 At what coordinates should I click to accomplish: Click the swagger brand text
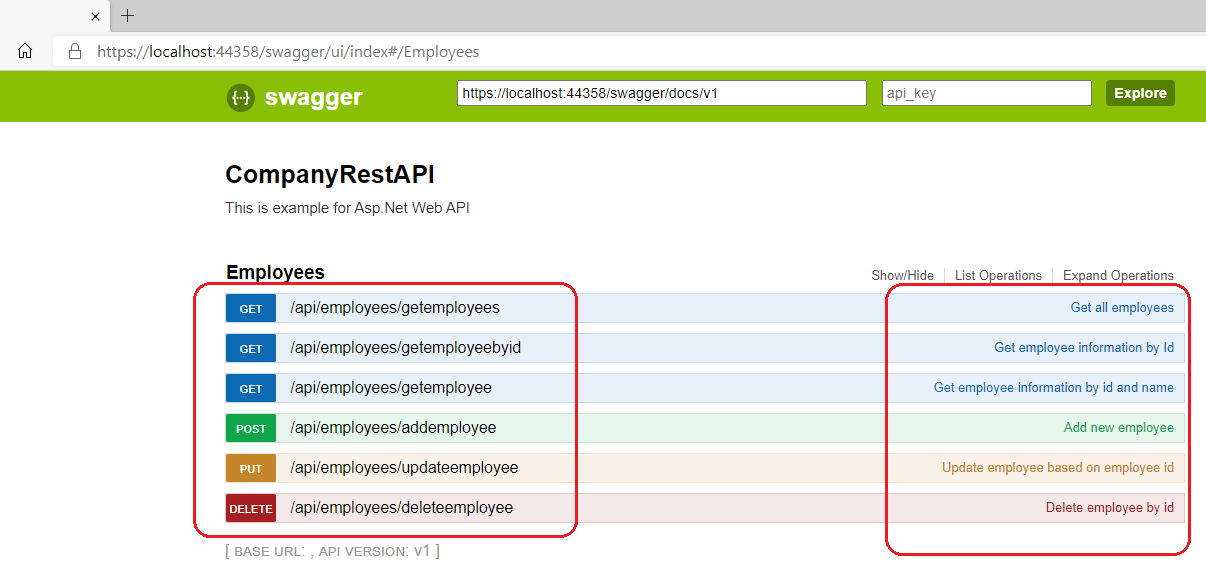314,97
